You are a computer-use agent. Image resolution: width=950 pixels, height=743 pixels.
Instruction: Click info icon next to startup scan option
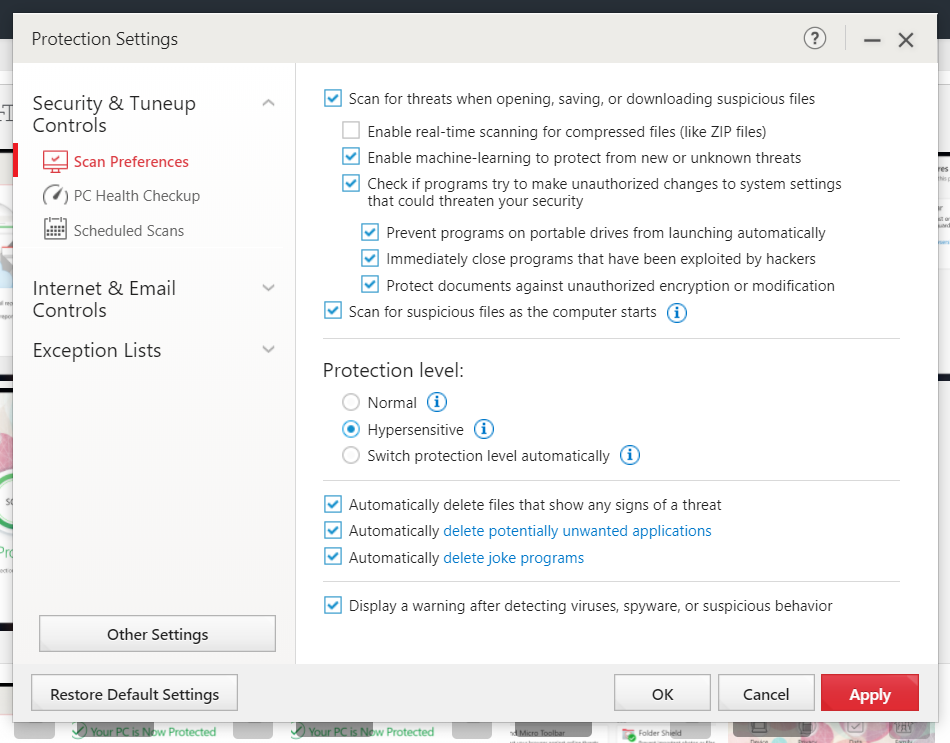click(x=676, y=312)
